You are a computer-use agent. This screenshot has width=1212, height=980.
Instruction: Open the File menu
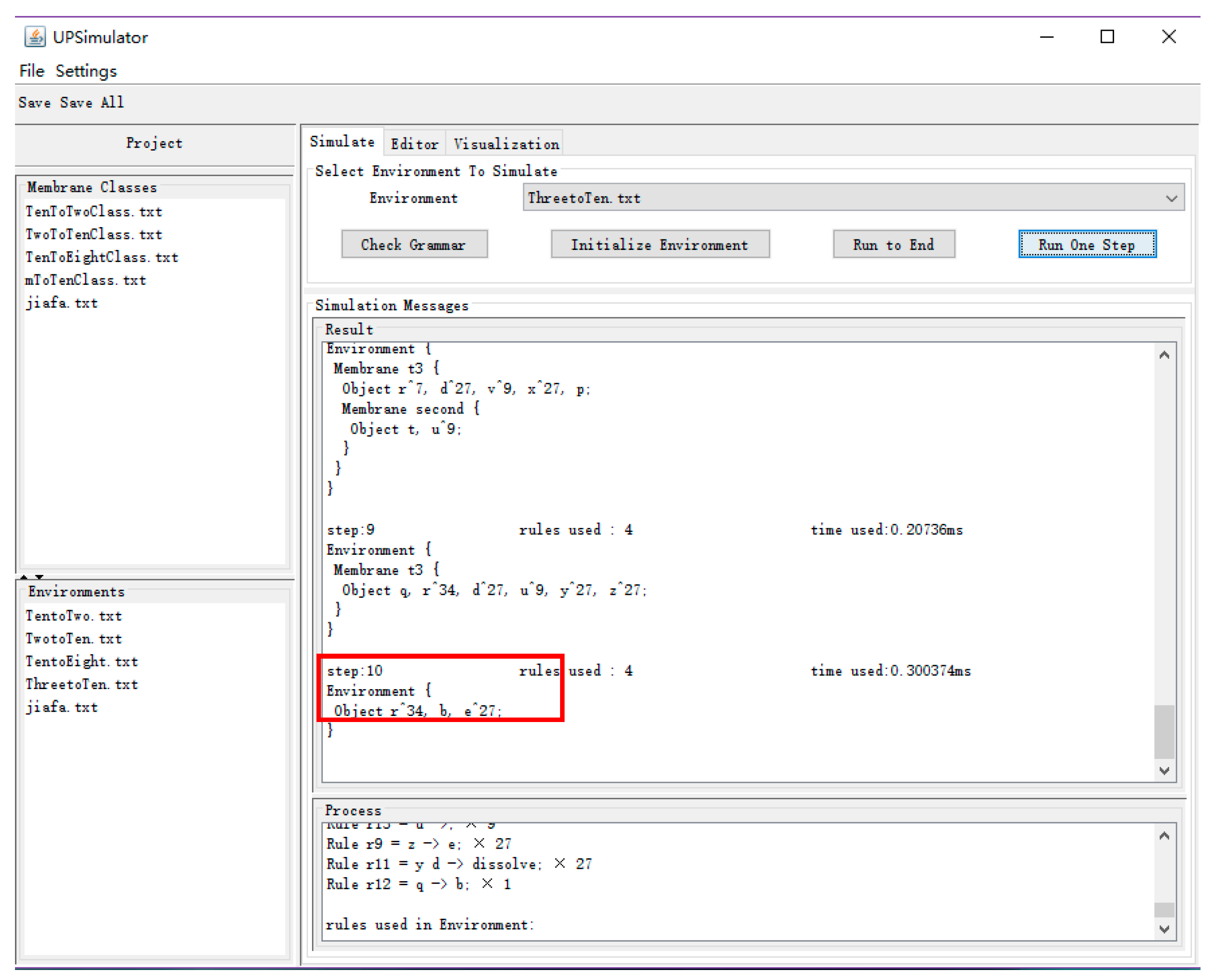pos(31,71)
